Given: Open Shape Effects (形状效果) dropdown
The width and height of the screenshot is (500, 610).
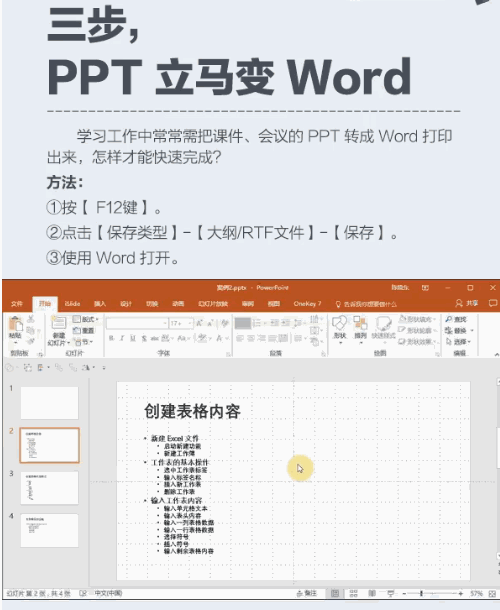Looking at the screenshot, I should click(417, 342).
